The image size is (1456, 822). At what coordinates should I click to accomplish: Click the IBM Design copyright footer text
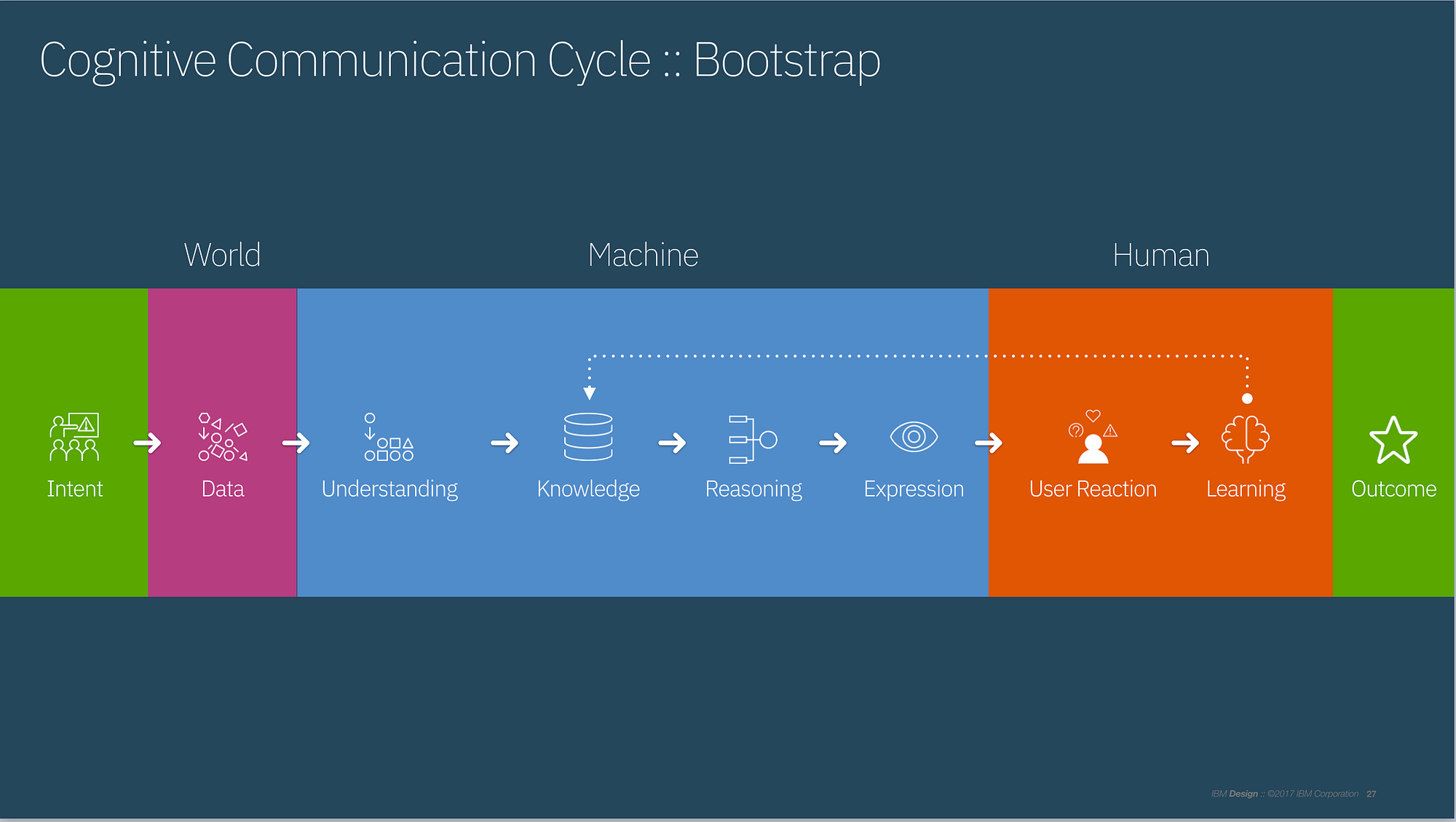(1285, 794)
